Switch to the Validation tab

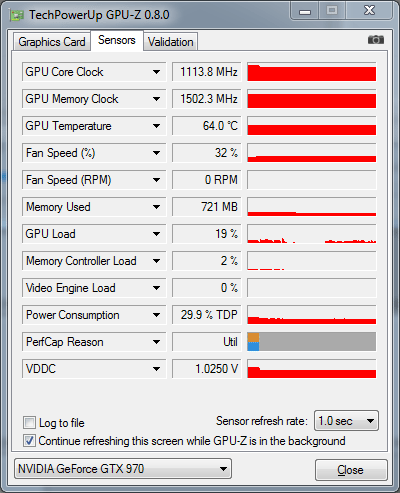(171, 42)
